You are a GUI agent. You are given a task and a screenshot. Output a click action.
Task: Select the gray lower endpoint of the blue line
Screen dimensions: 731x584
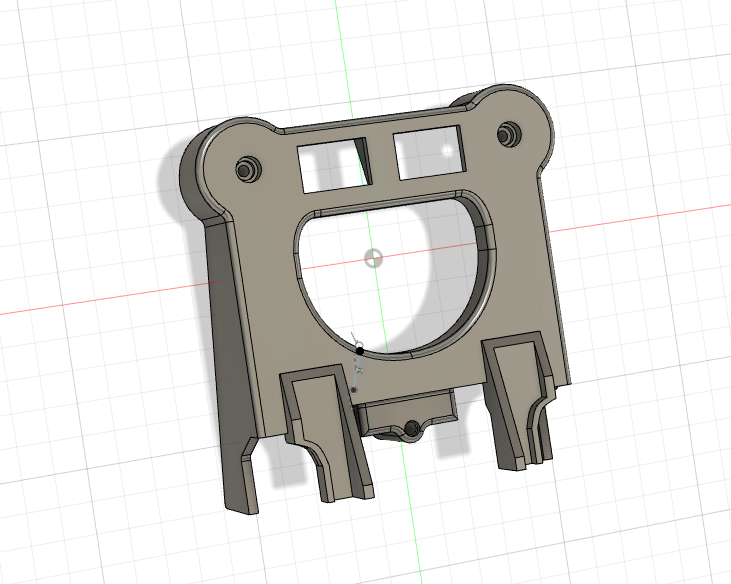tap(354, 390)
